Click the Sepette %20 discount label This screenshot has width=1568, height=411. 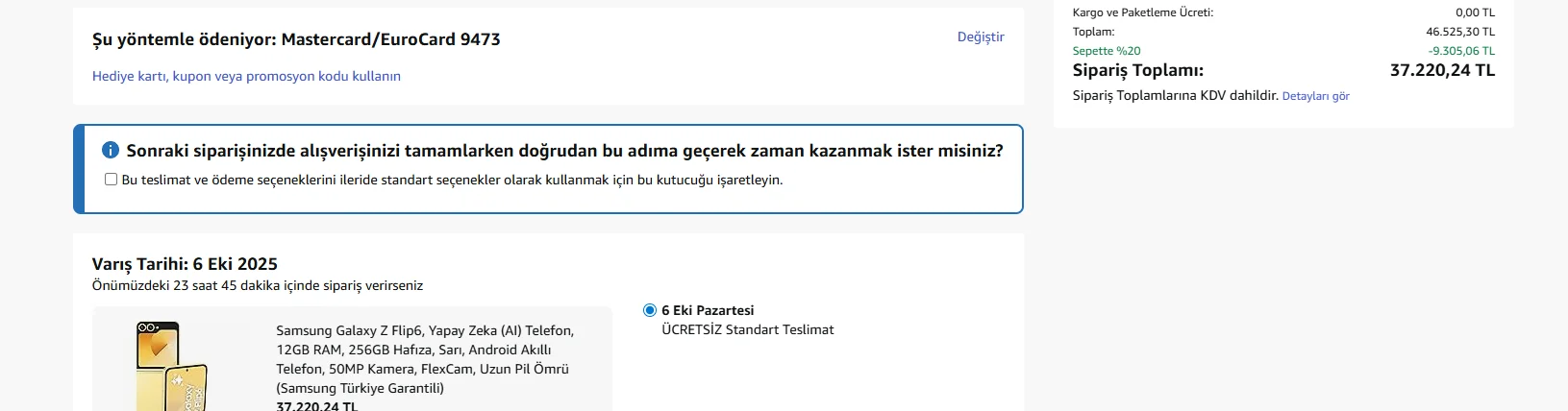[1107, 51]
